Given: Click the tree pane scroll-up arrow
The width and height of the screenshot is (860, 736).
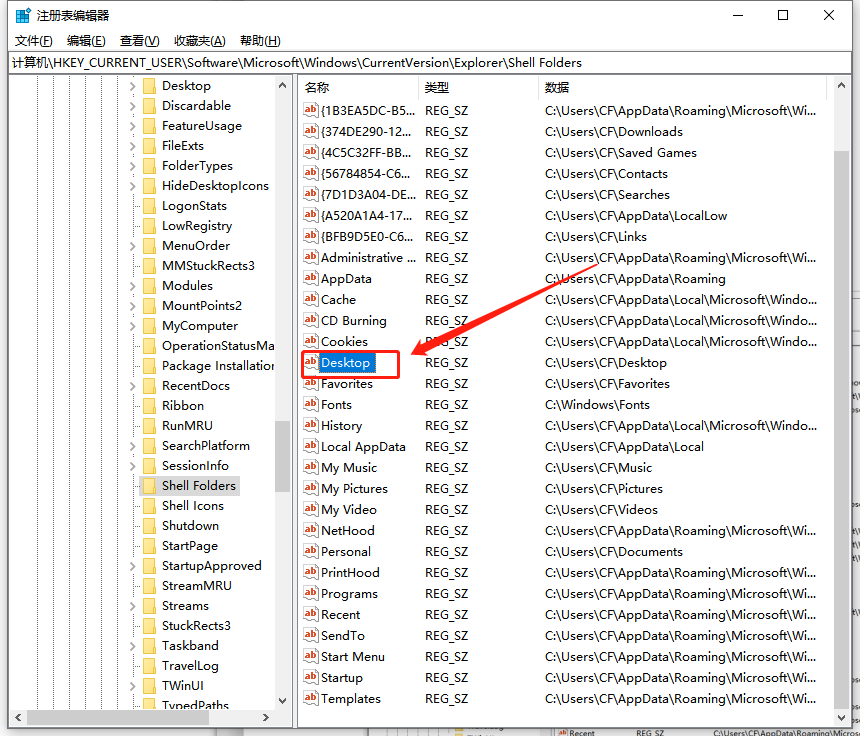Looking at the screenshot, I should click(282, 86).
